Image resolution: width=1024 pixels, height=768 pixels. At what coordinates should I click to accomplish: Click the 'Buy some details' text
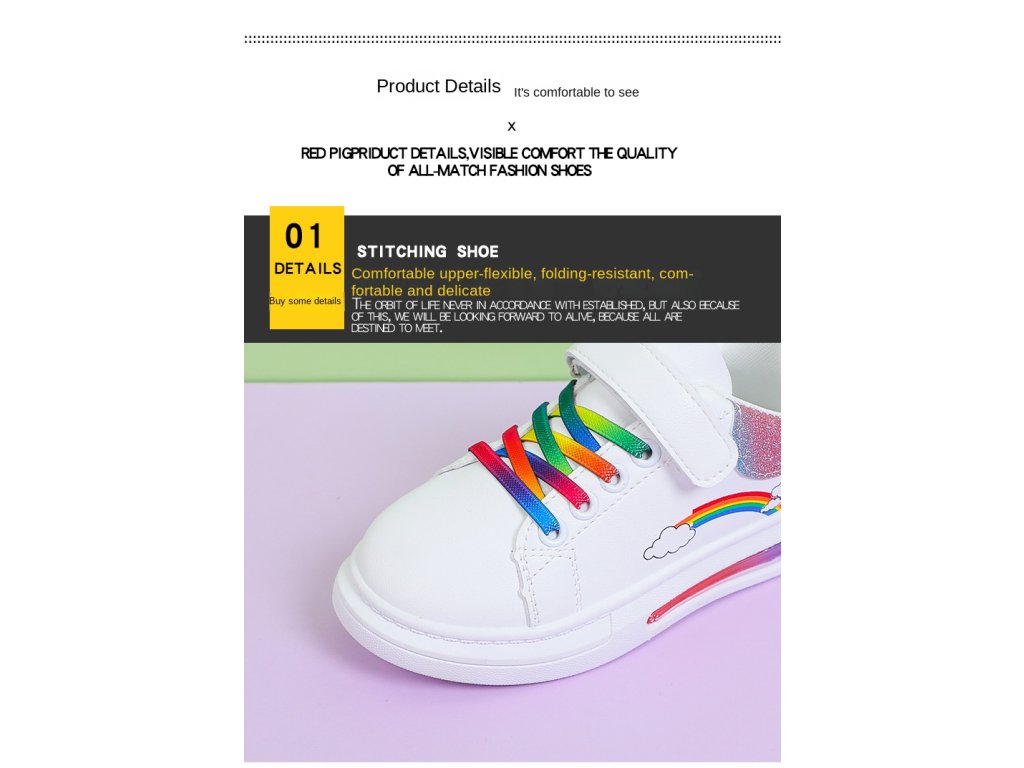pyautogui.click(x=305, y=301)
